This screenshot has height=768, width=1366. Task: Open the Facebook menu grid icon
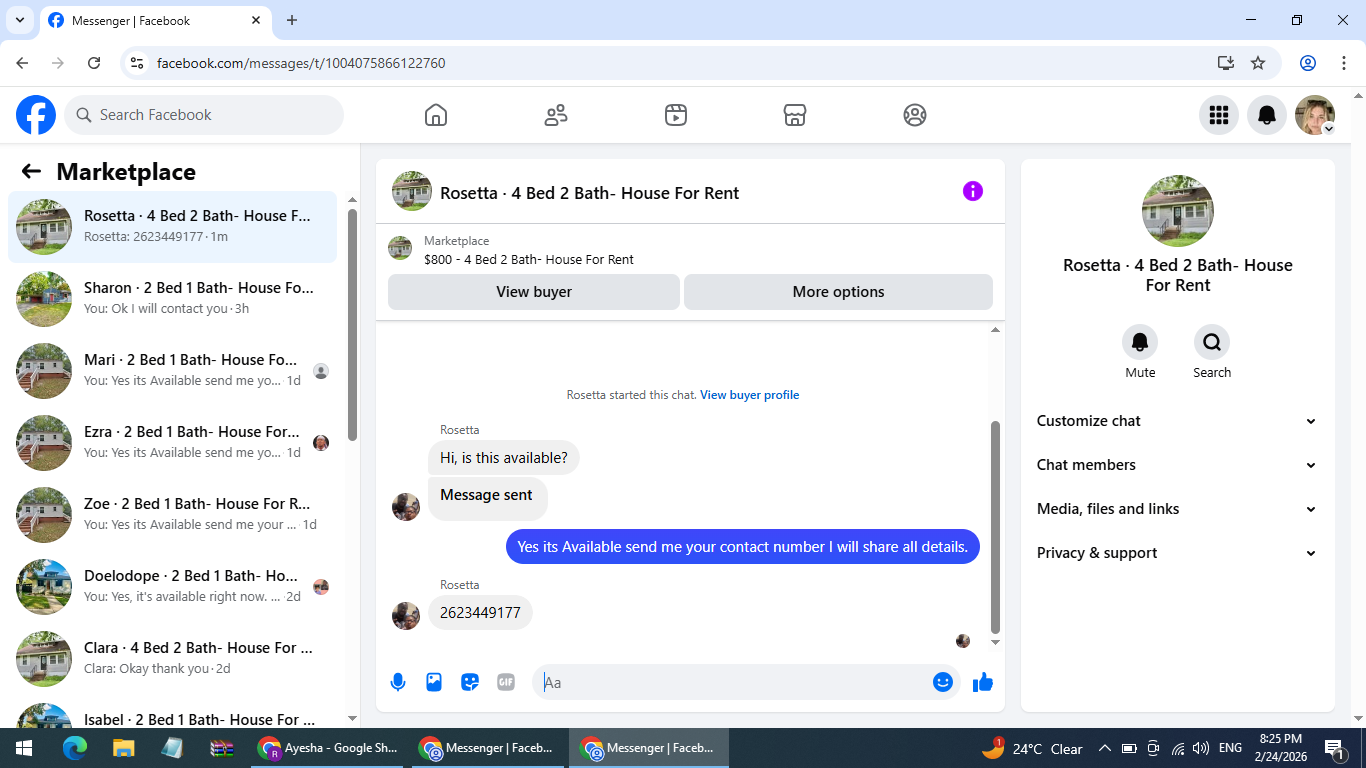1219,115
